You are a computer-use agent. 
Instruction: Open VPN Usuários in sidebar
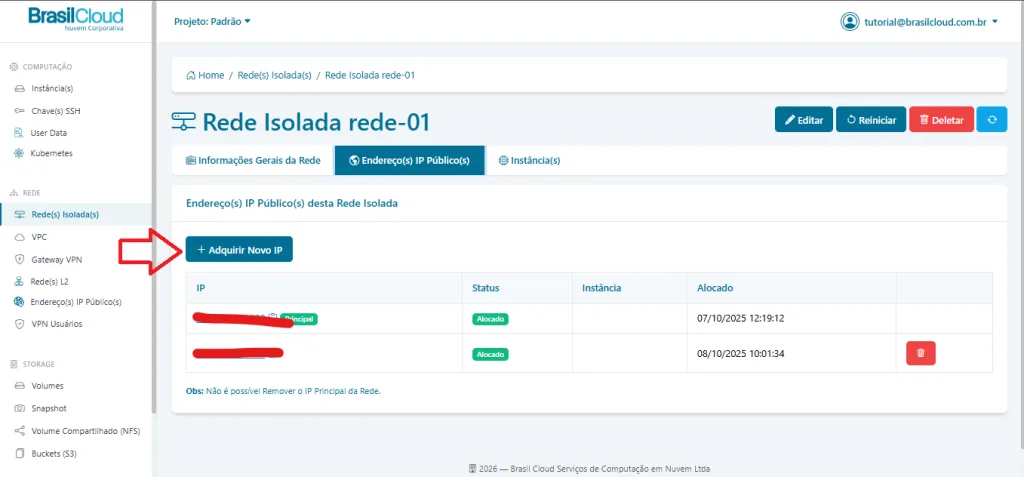[x=57, y=323]
